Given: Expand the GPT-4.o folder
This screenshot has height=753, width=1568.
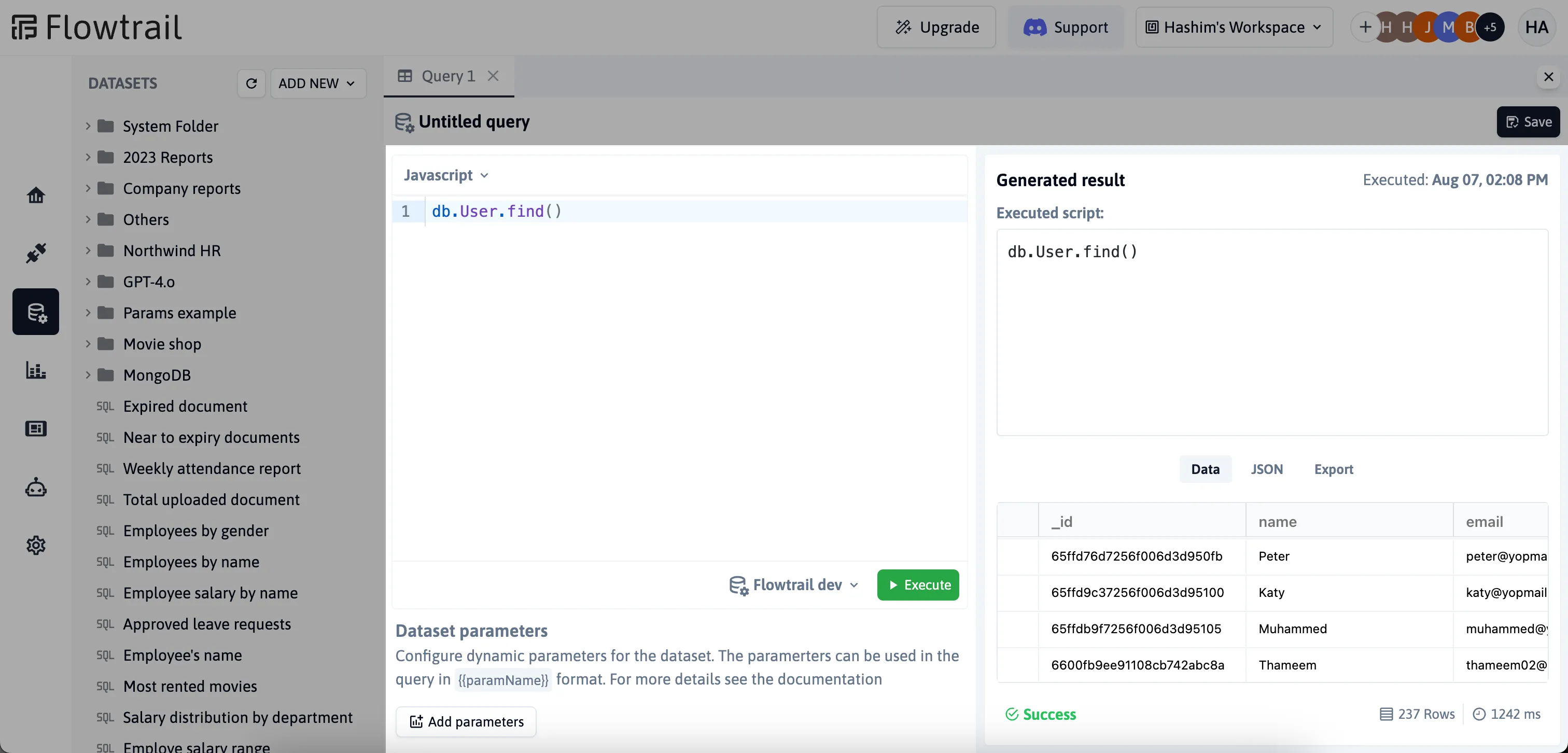Looking at the screenshot, I should pos(88,281).
